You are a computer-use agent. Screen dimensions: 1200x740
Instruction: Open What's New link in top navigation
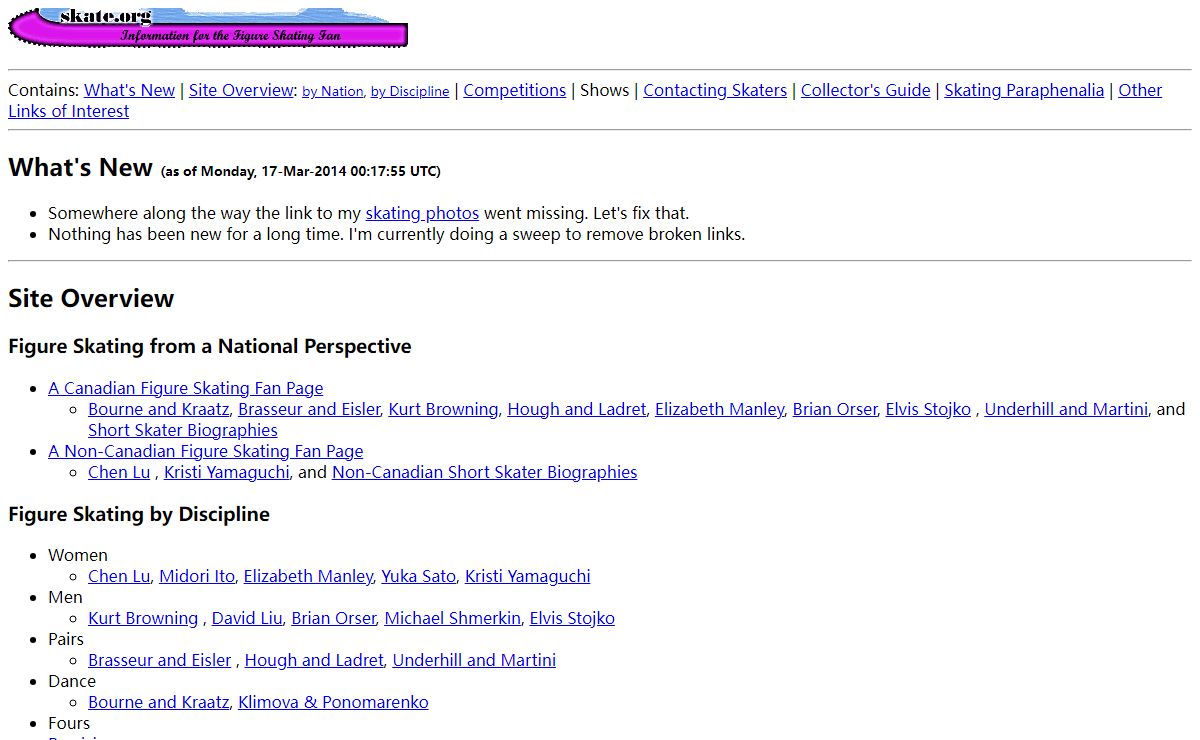click(x=129, y=90)
